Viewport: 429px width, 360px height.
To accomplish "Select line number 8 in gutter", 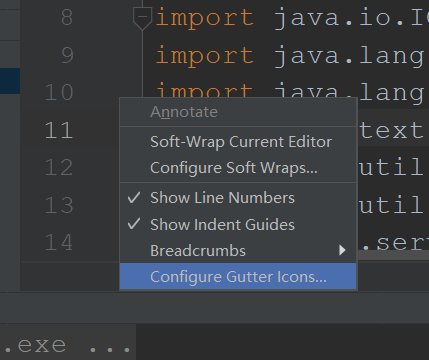I will click(x=67, y=18).
